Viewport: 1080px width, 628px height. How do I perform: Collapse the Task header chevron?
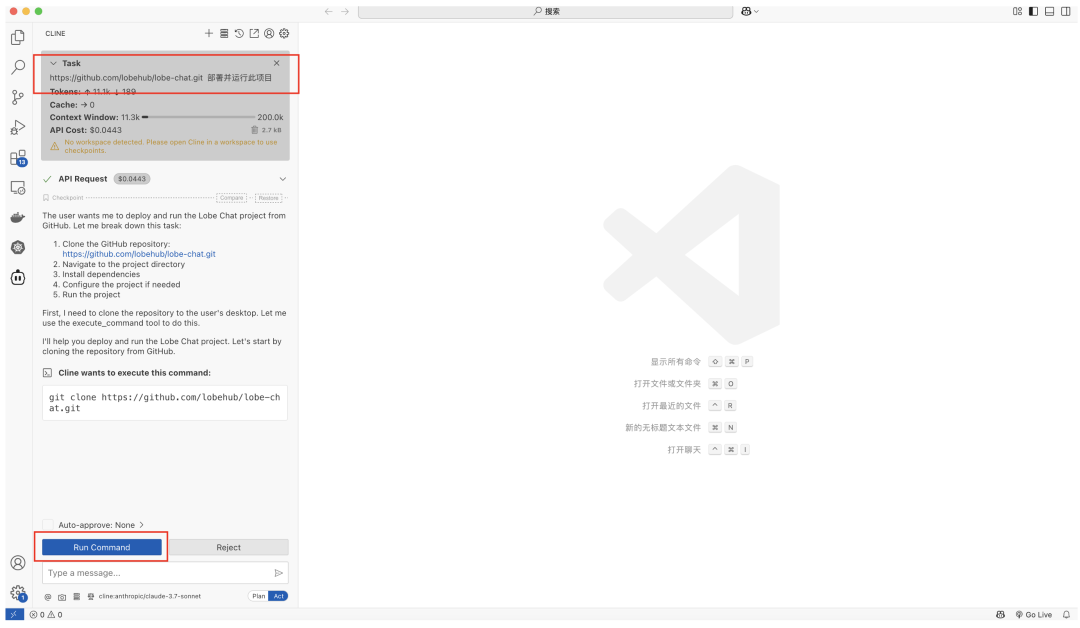coord(53,63)
